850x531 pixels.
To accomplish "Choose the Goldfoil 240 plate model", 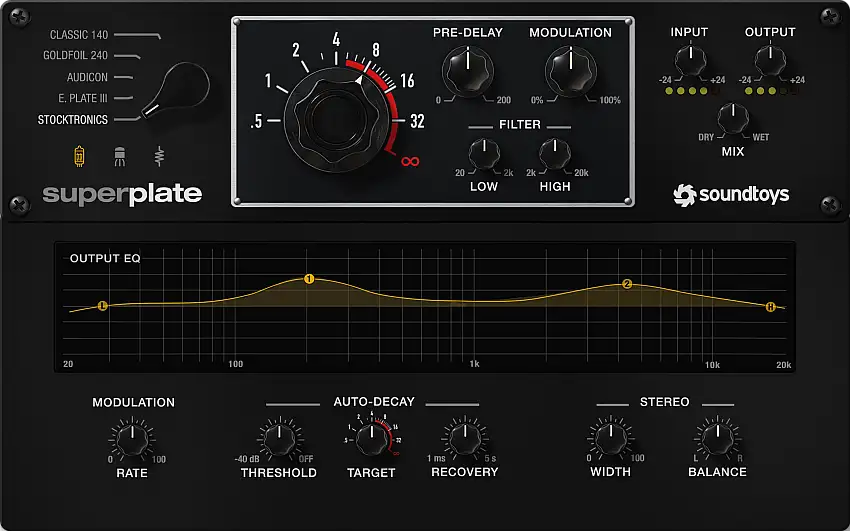I will tap(75, 55).
